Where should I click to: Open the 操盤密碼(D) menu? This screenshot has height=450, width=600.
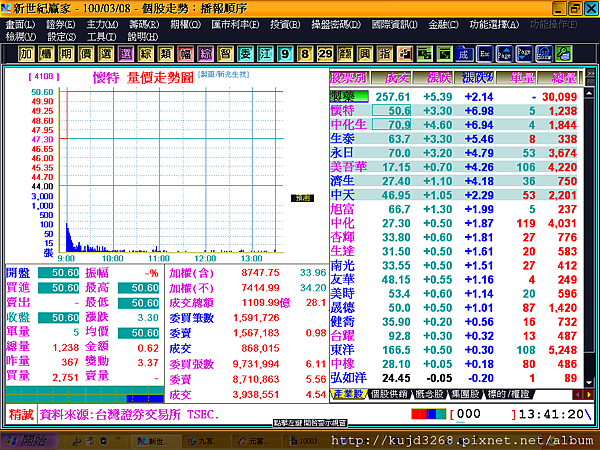tap(336, 24)
